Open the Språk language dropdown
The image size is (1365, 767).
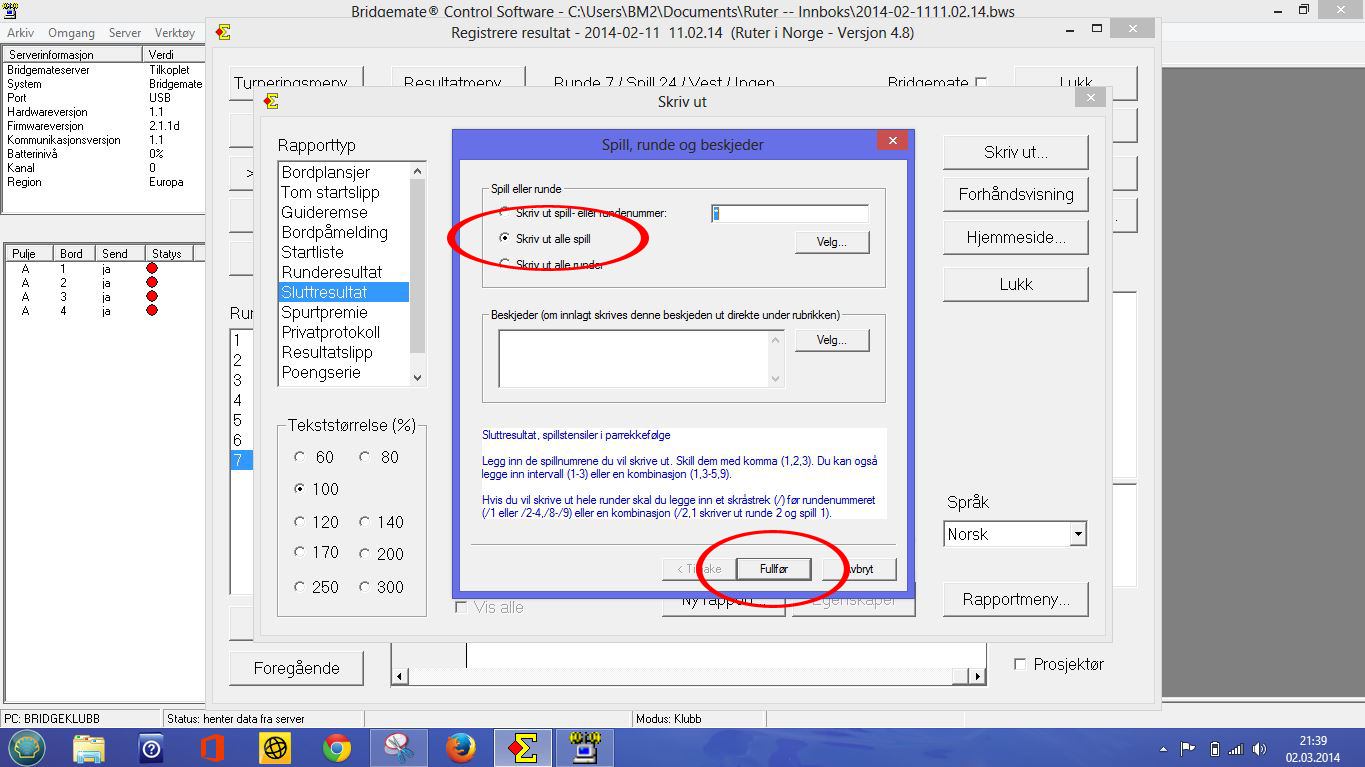tap(1077, 534)
